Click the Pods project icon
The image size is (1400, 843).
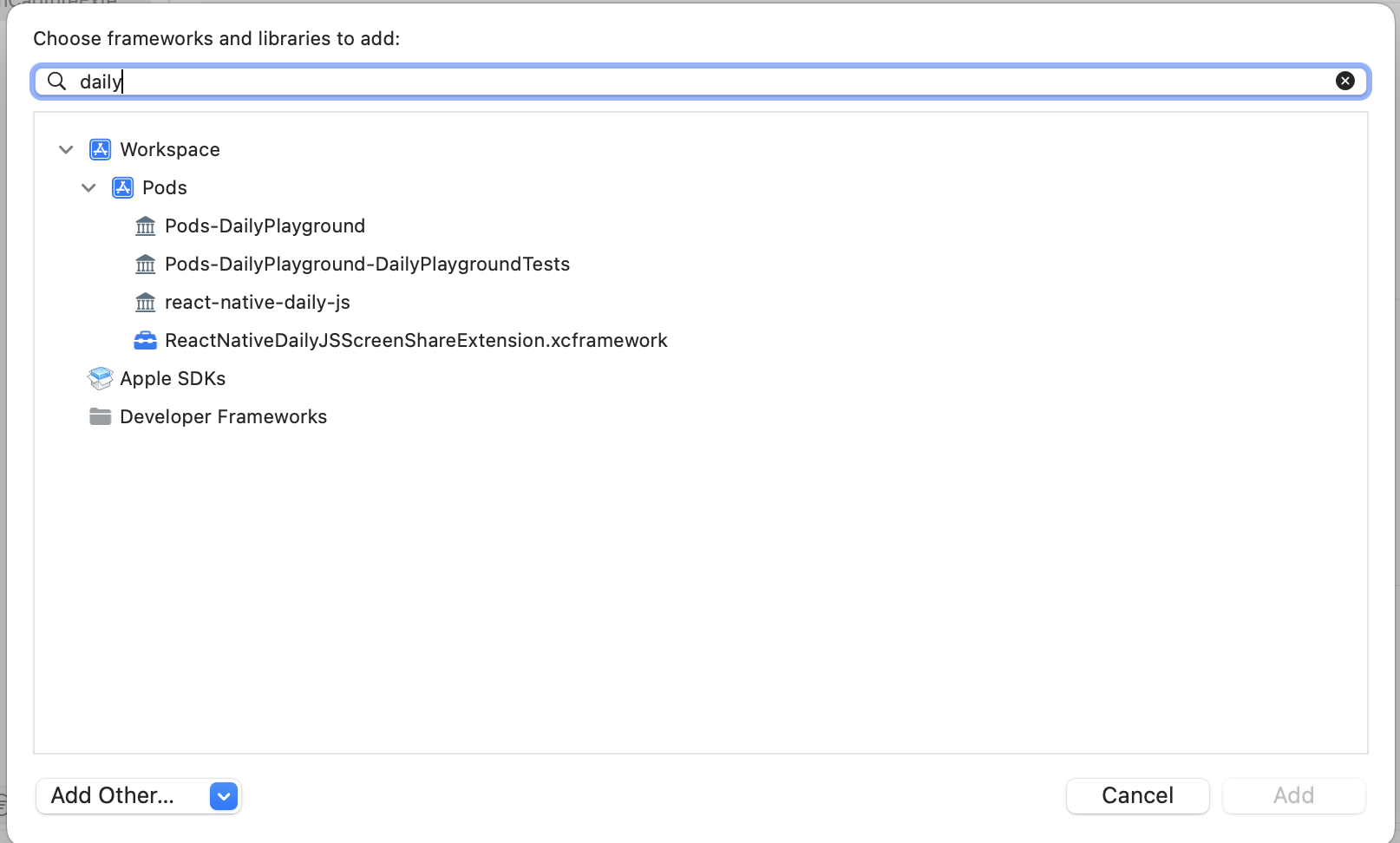coord(123,187)
